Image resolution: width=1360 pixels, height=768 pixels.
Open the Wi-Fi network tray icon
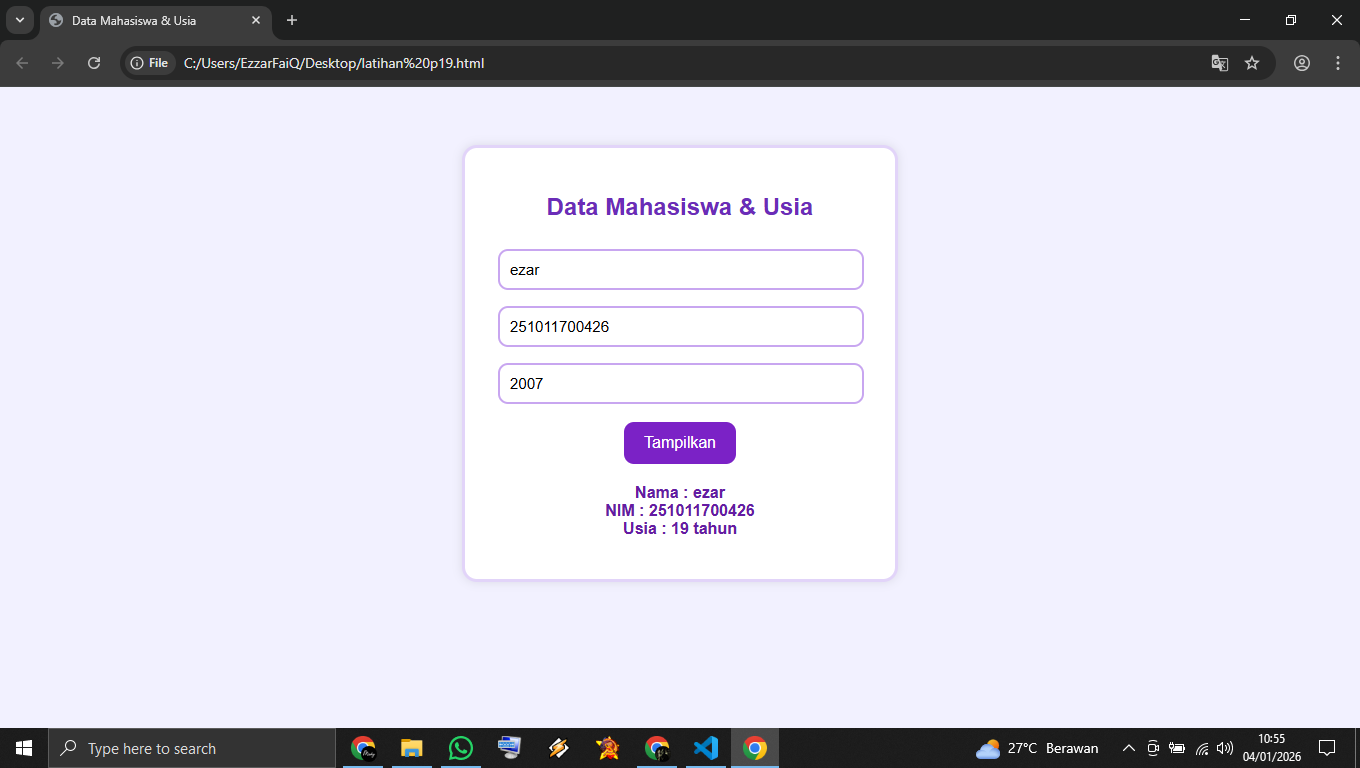click(x=1202, y=748)
